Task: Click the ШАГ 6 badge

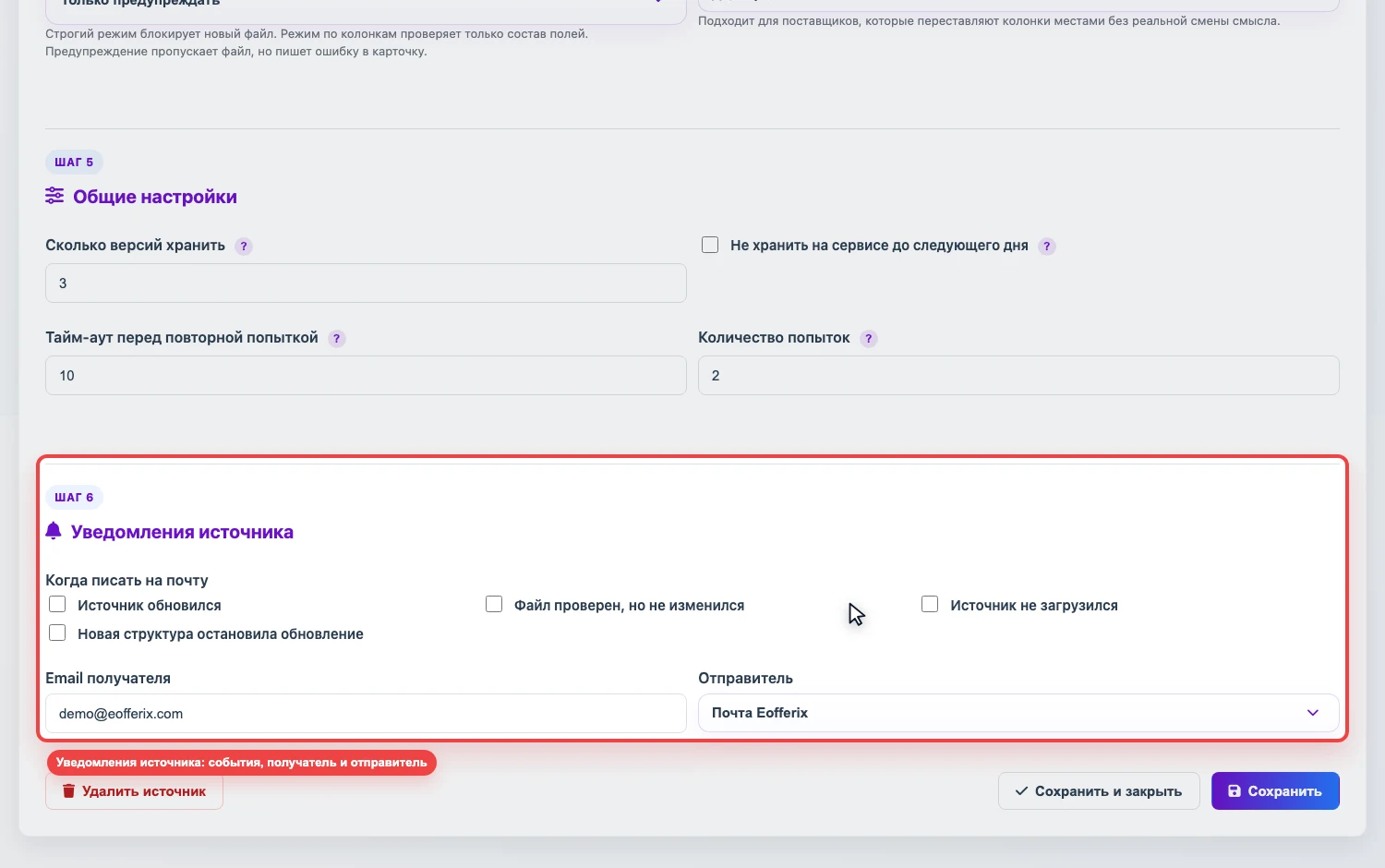Action: (x=74, y=498)
